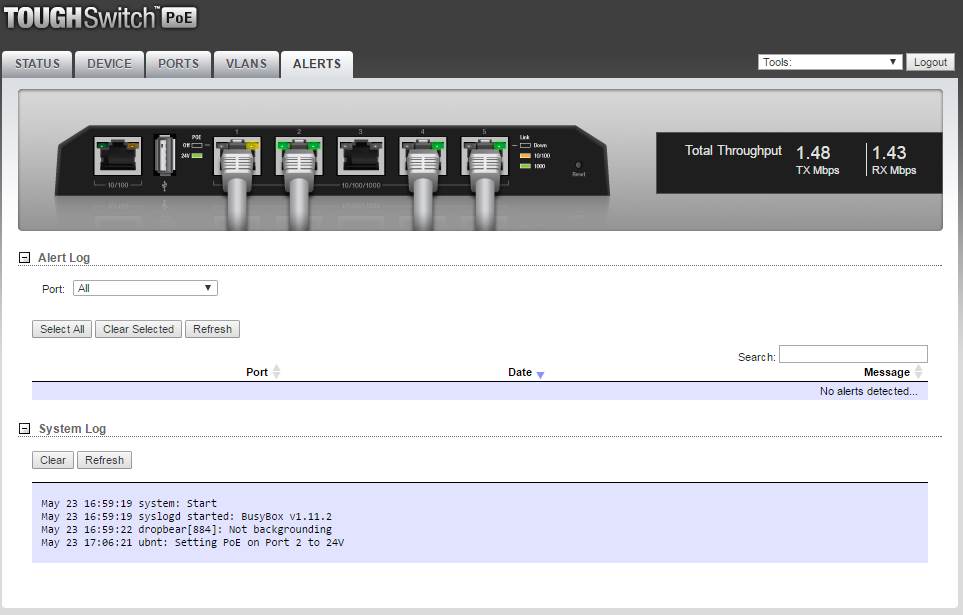Click port 5 on the switch image
Viewport: 963px width, 615px height.
[x=484, y=156]
